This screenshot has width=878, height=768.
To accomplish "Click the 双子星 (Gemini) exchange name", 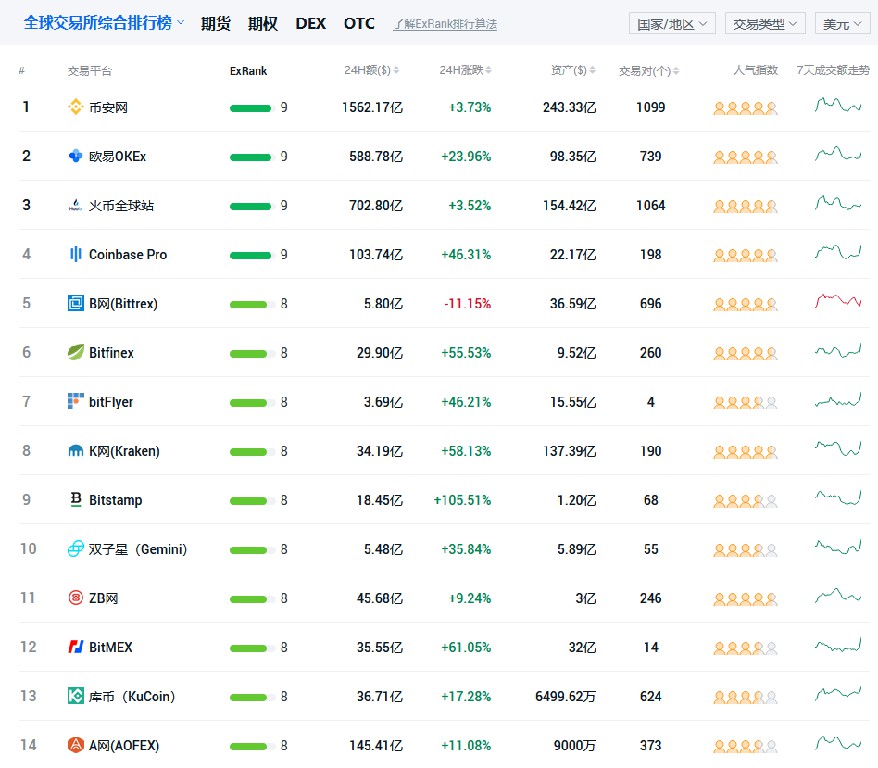I will tap(138, 549).
